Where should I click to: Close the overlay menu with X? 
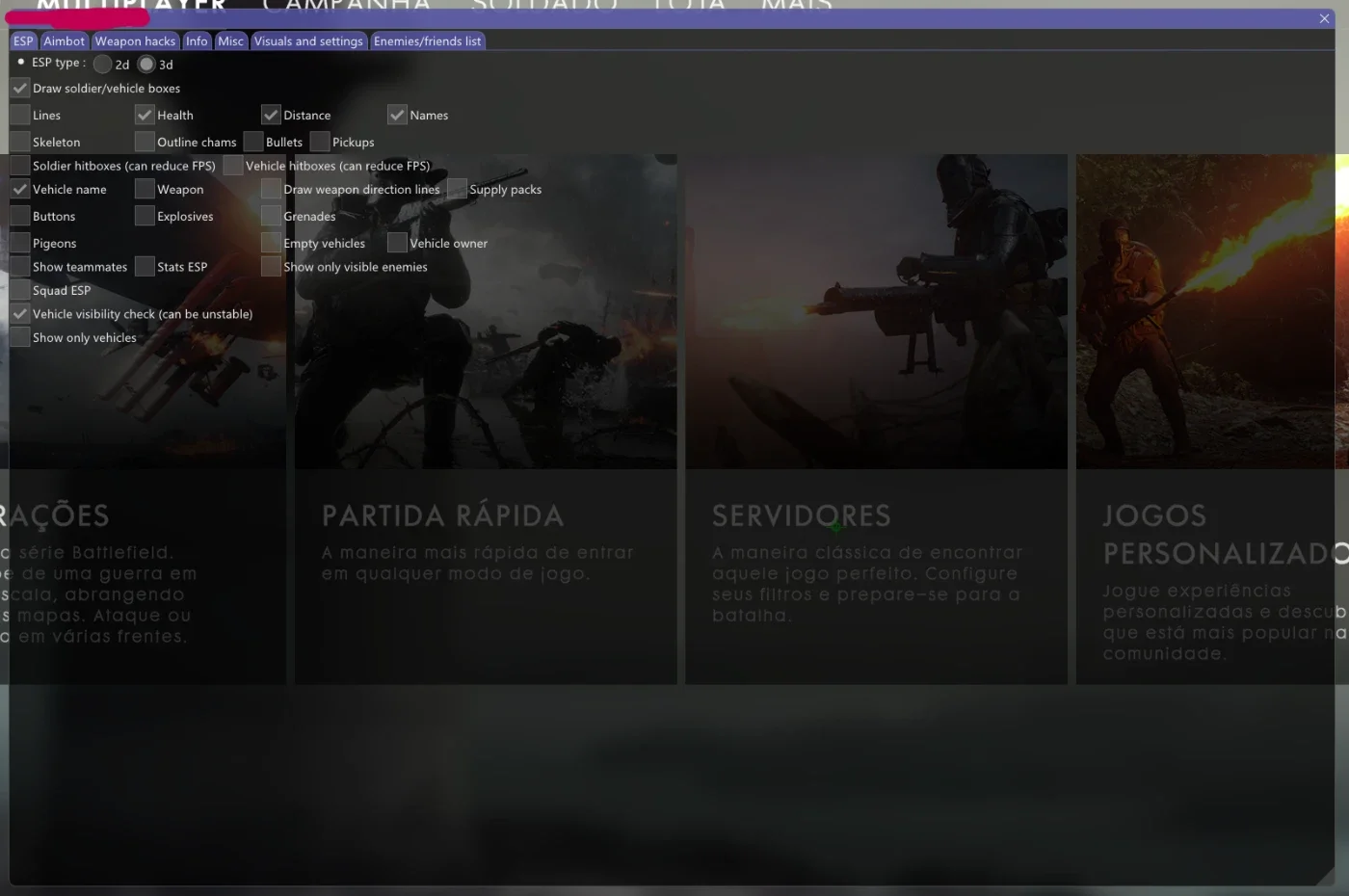pyautogui.click(x=1324, y=18)
